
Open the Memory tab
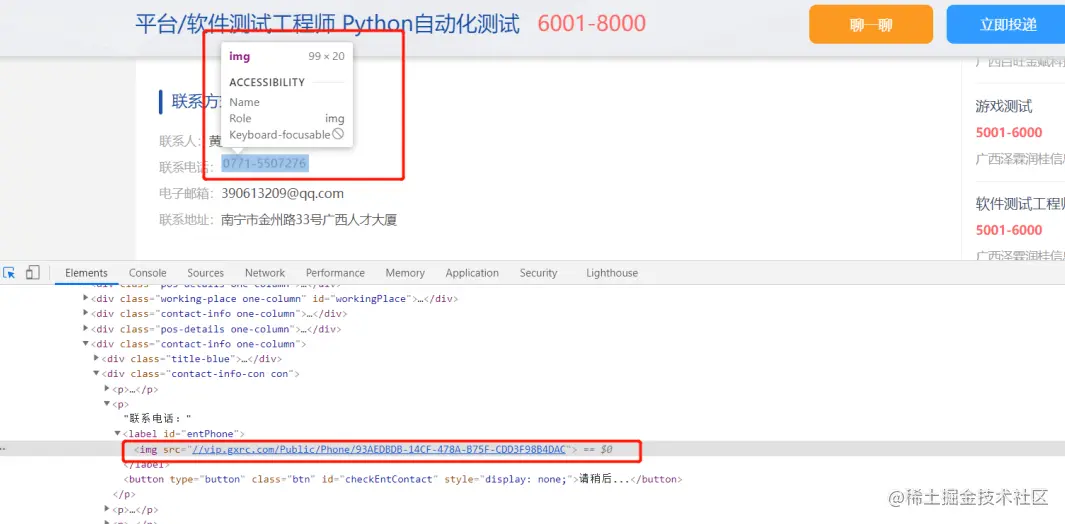[405, 273]
